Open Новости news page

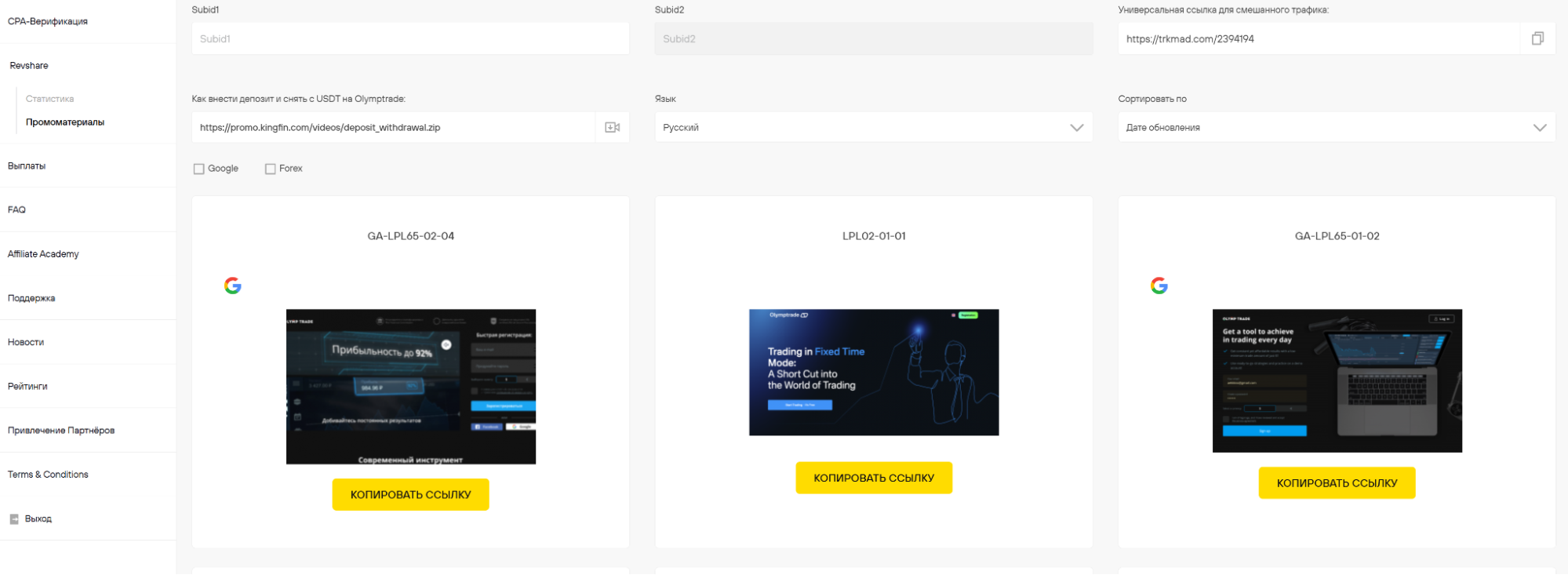coord(26,342)
